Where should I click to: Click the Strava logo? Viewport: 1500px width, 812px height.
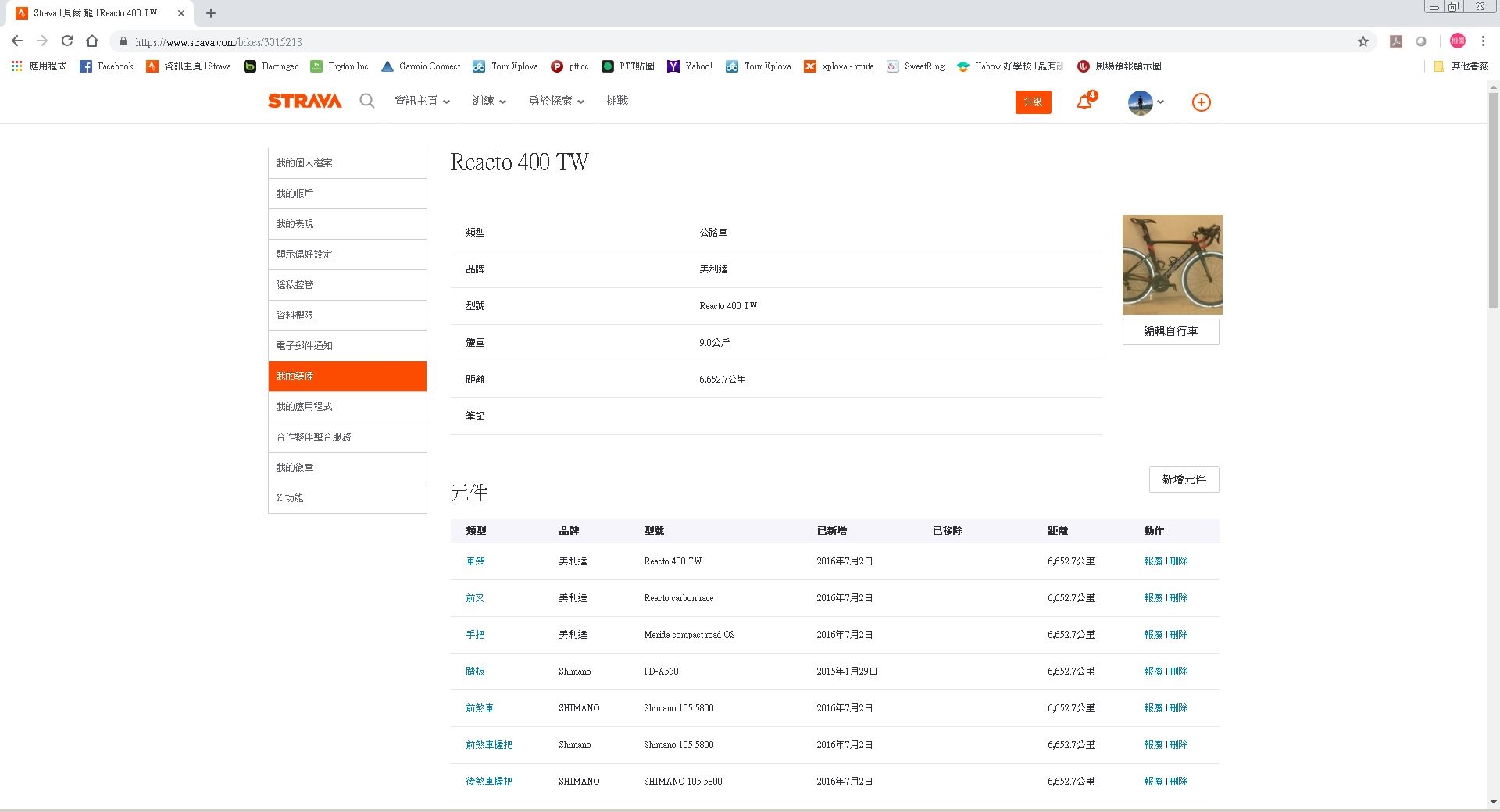tap(305, 101)
